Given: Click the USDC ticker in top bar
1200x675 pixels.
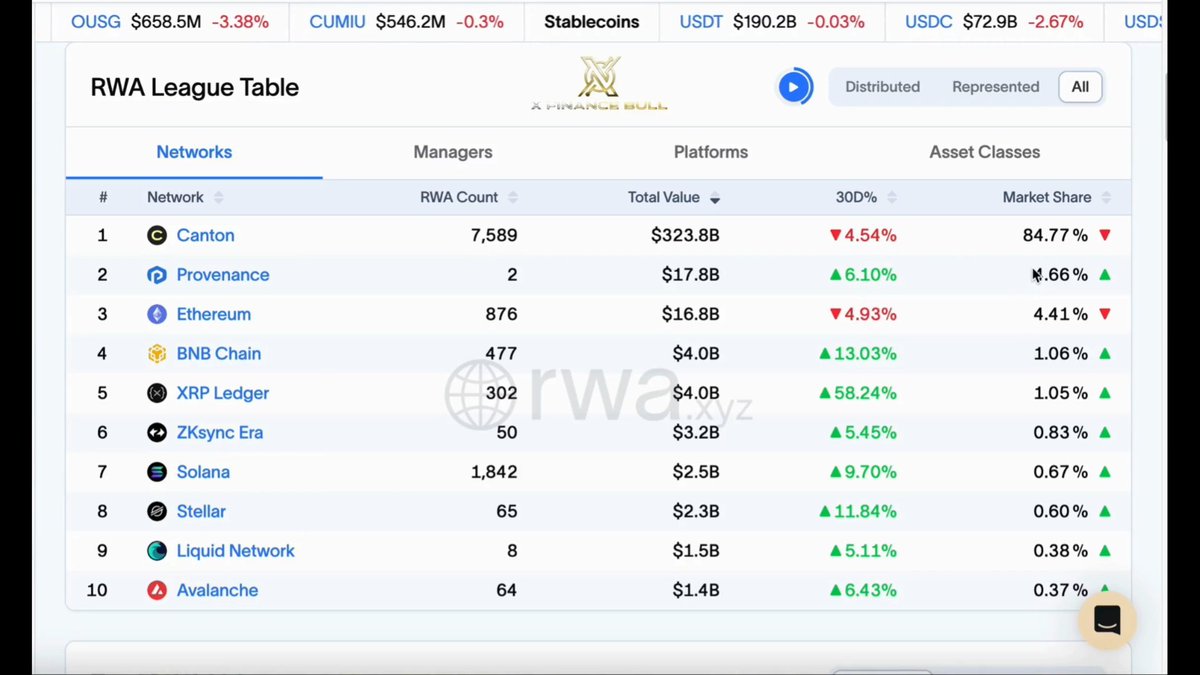Looking at the screenshot, I should 929,21.
